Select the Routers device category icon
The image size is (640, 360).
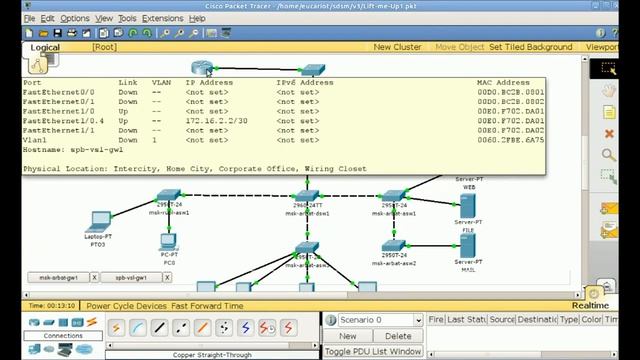tap(34, 322)
